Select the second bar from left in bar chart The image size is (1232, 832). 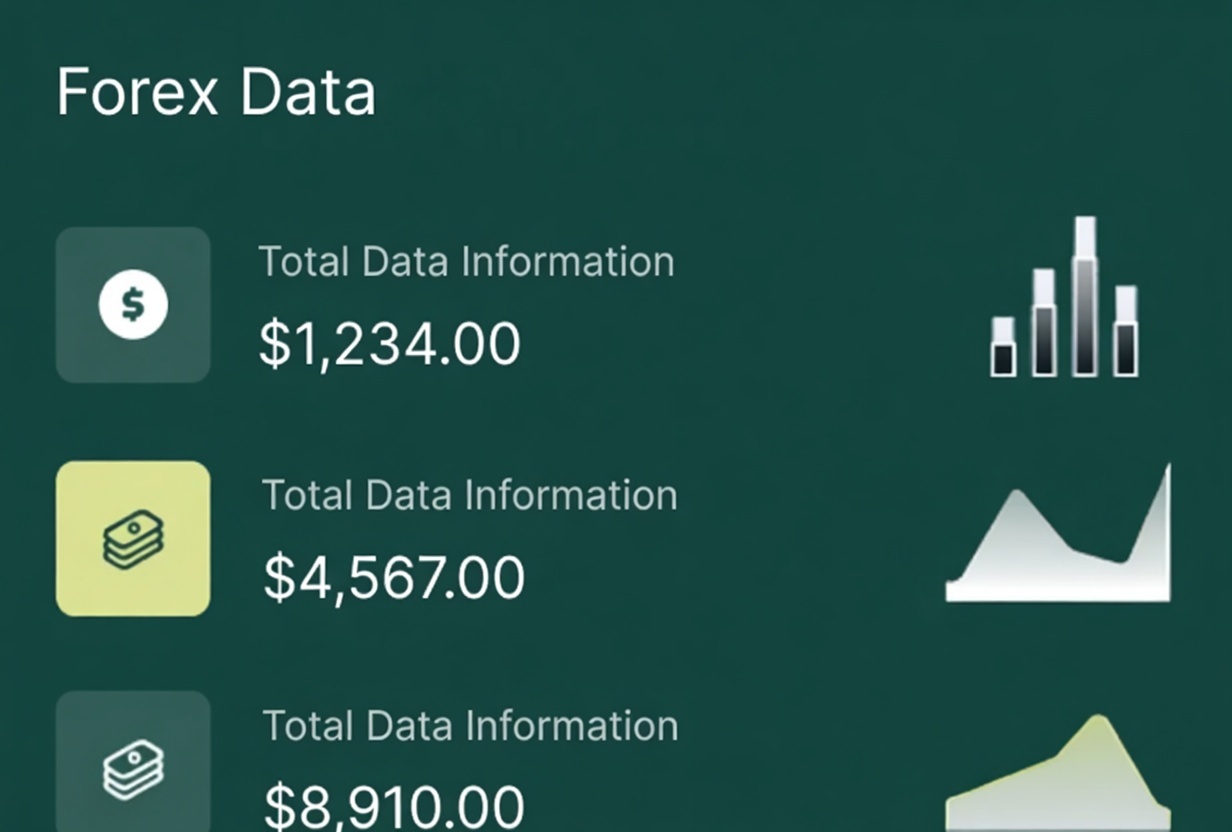[1044, 323]
